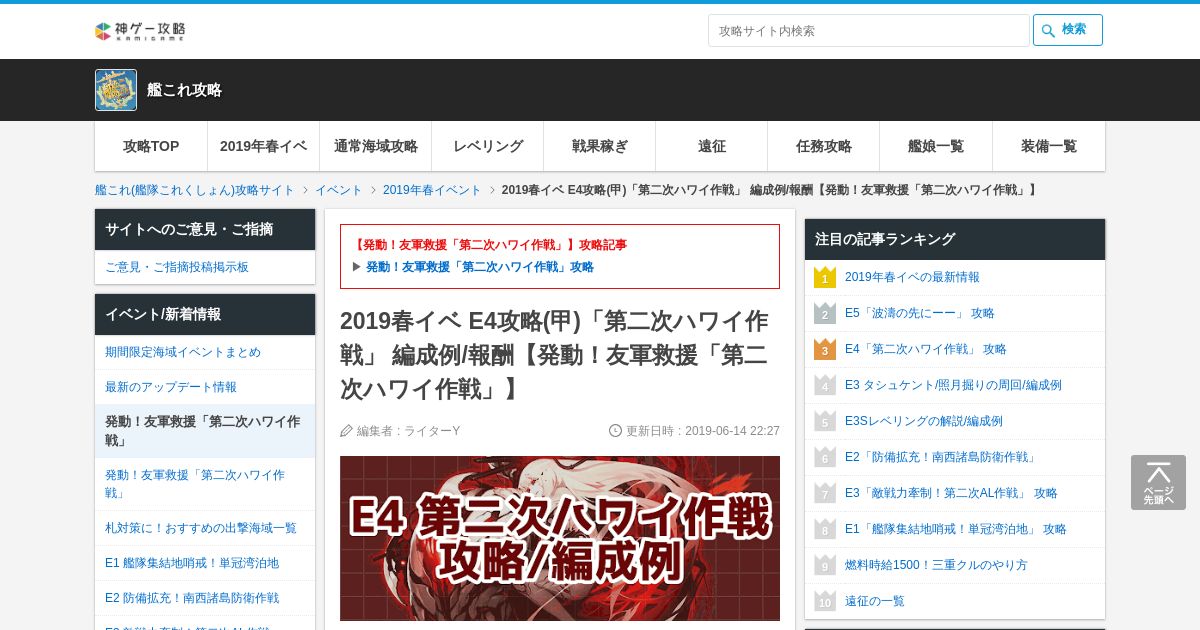Open ranking link E3Sレベリングの解説/編成例
Viewport: 1200px width, 630px height.
pos(924,421)
